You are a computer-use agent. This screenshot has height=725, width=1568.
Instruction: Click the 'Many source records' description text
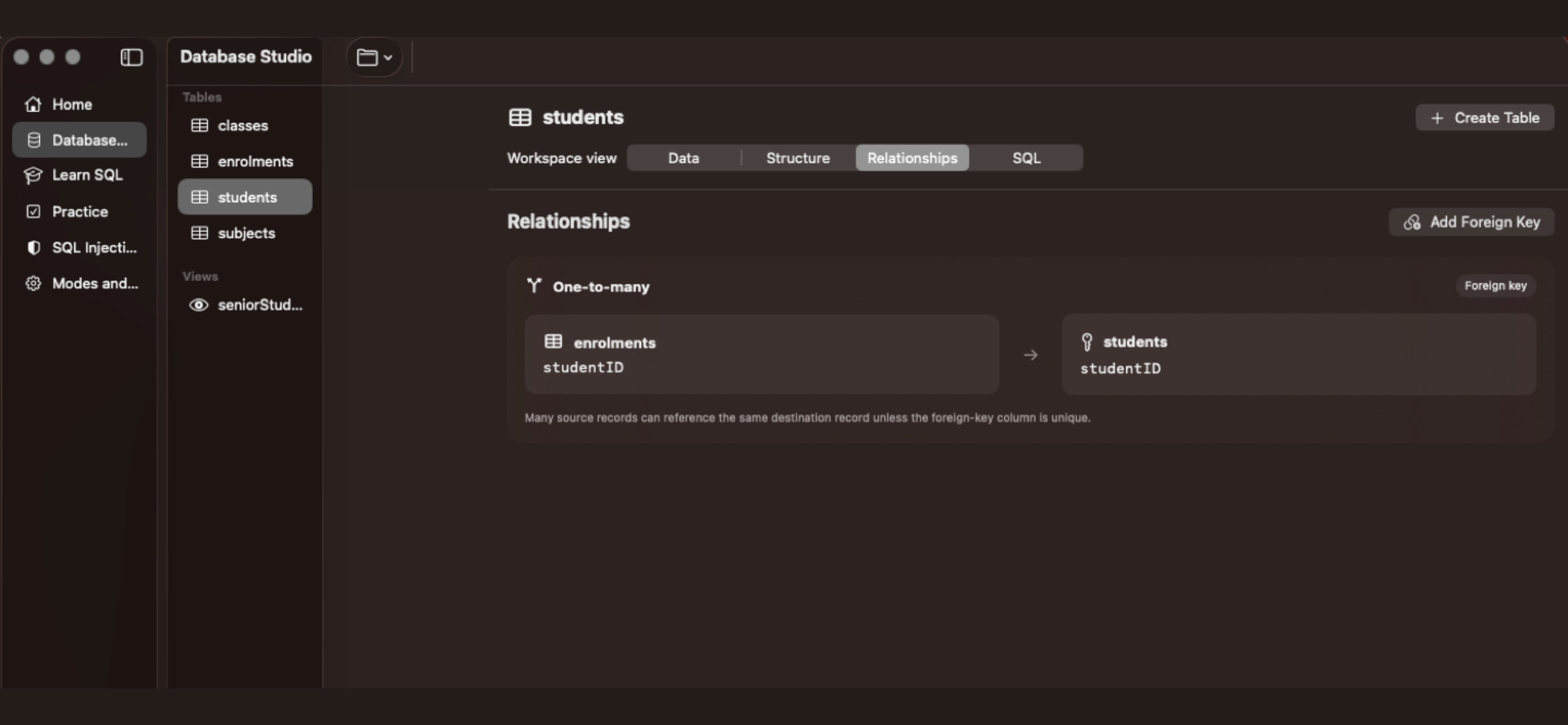click(x=808, y=418)
